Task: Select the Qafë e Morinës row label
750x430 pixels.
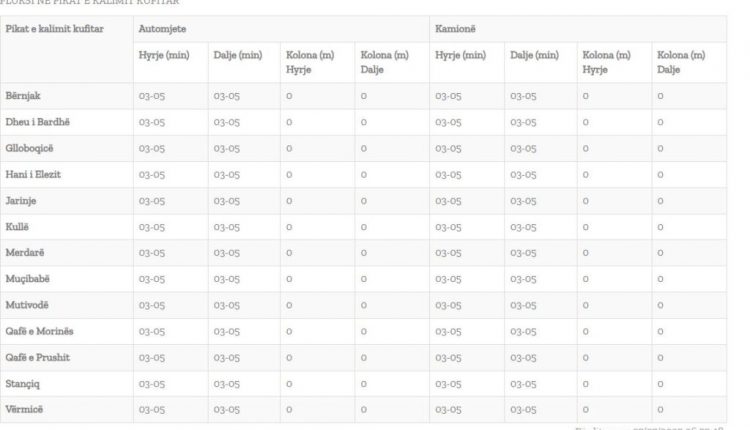Action: pyautogui.click(x=39, y=331)
